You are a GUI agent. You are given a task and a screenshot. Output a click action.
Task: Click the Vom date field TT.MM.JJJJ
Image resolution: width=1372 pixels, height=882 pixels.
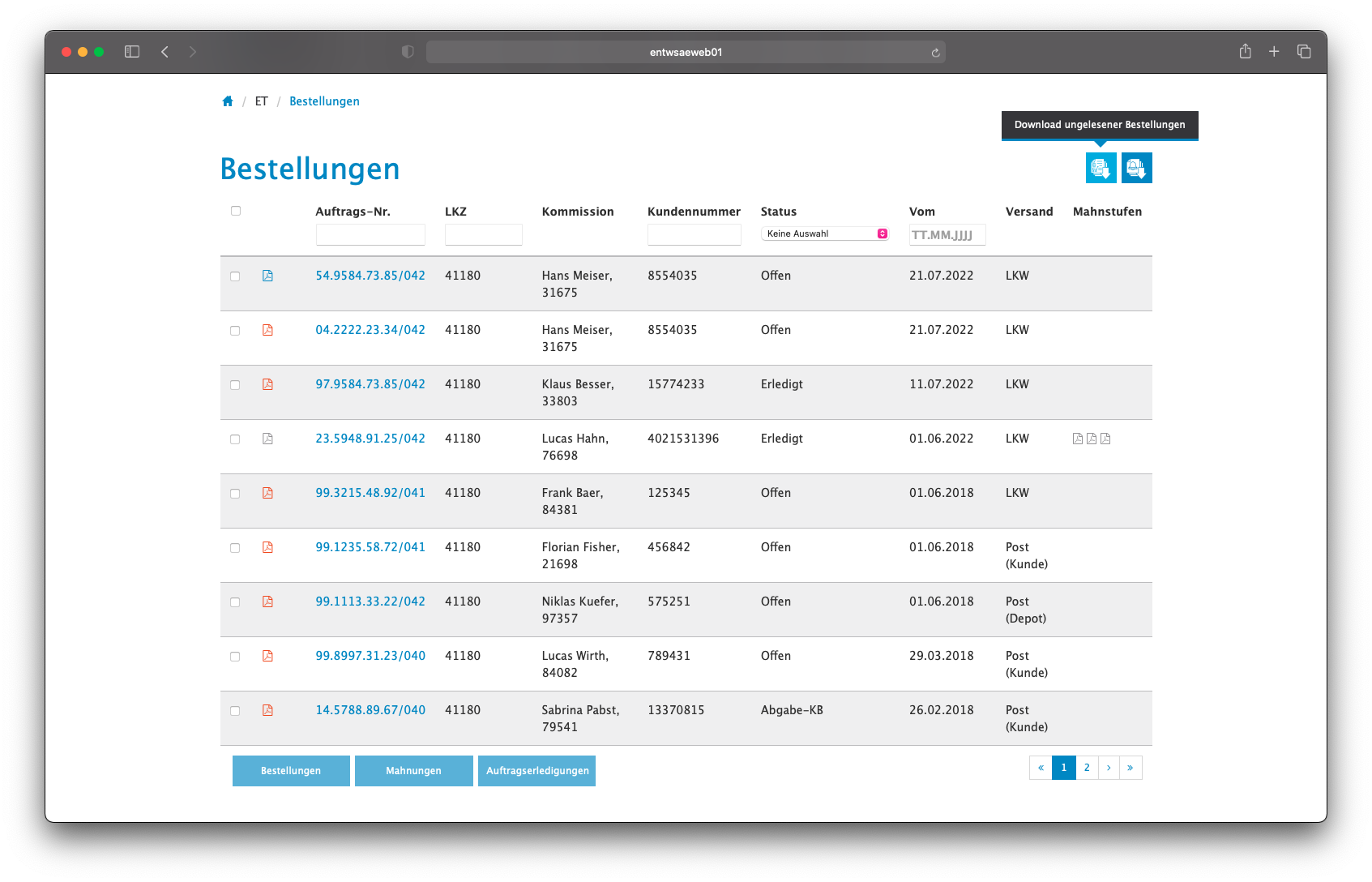coord(947,235)
